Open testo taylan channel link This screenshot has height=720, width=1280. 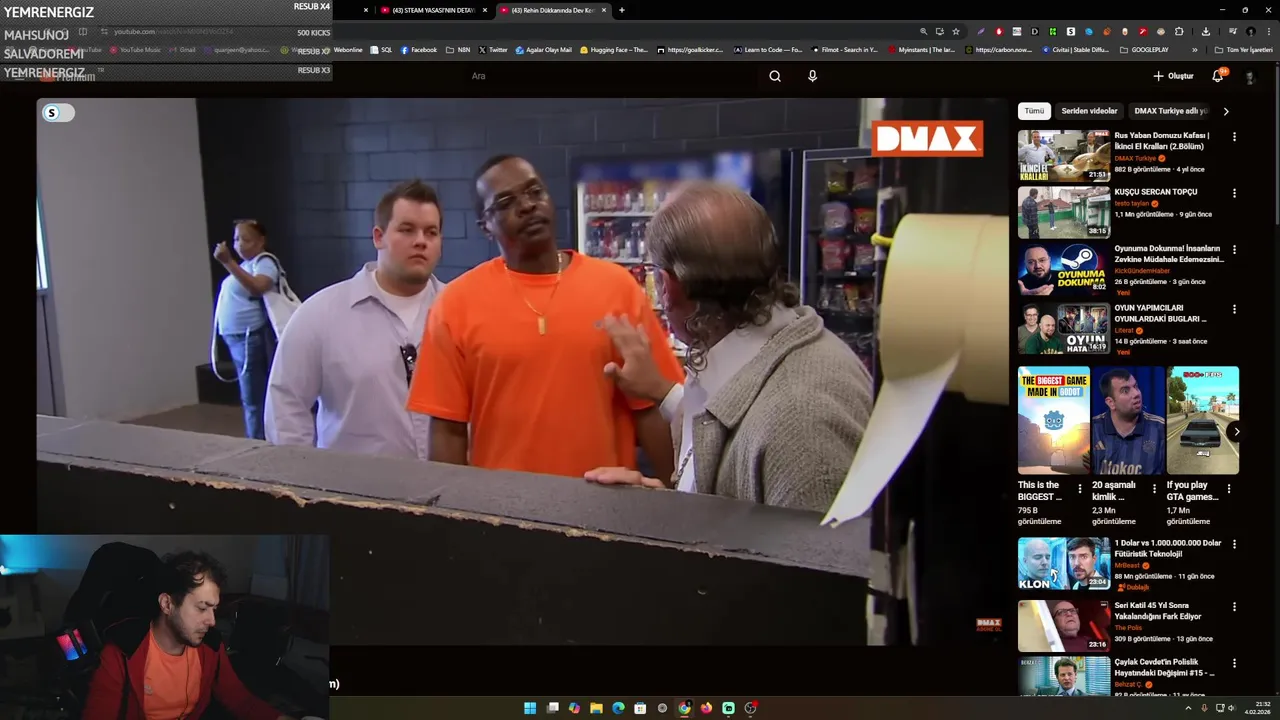[1132, 203]
